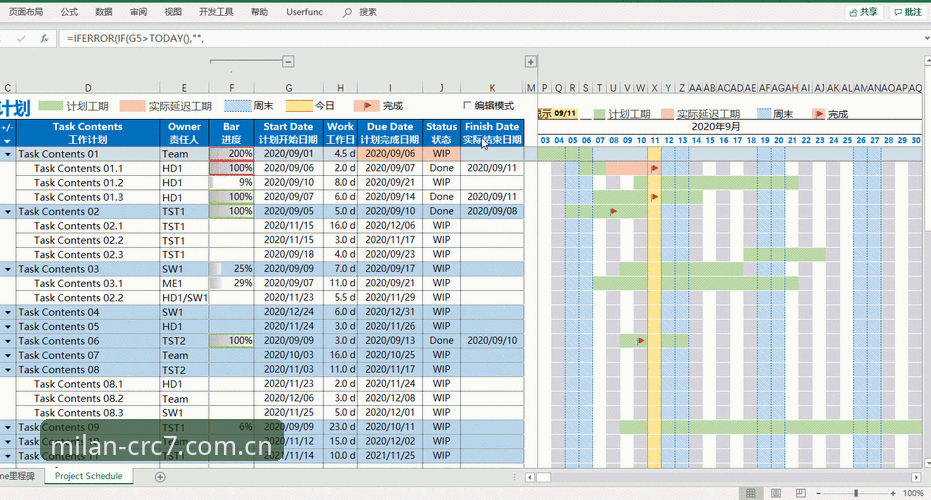Click the insert function fx icon

tap(44, 39)
